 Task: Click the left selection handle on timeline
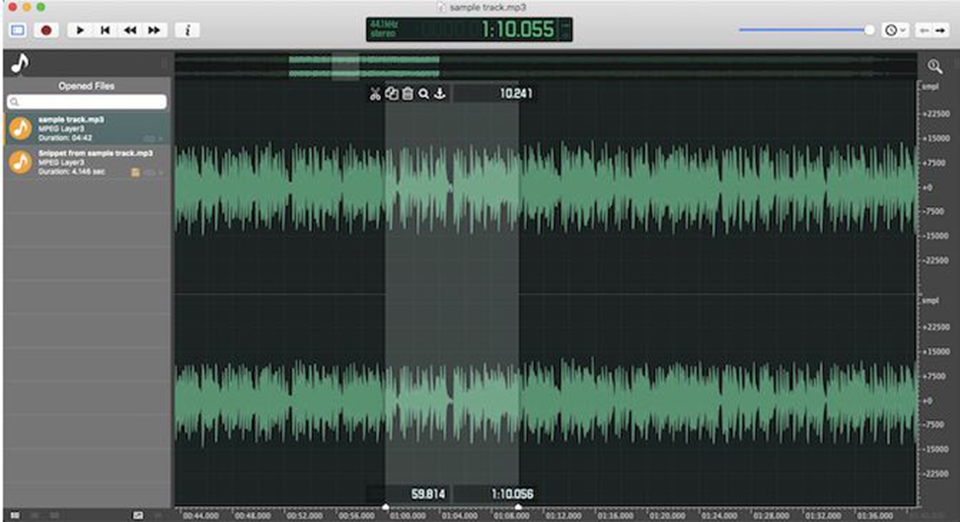[x=385, y=507]
